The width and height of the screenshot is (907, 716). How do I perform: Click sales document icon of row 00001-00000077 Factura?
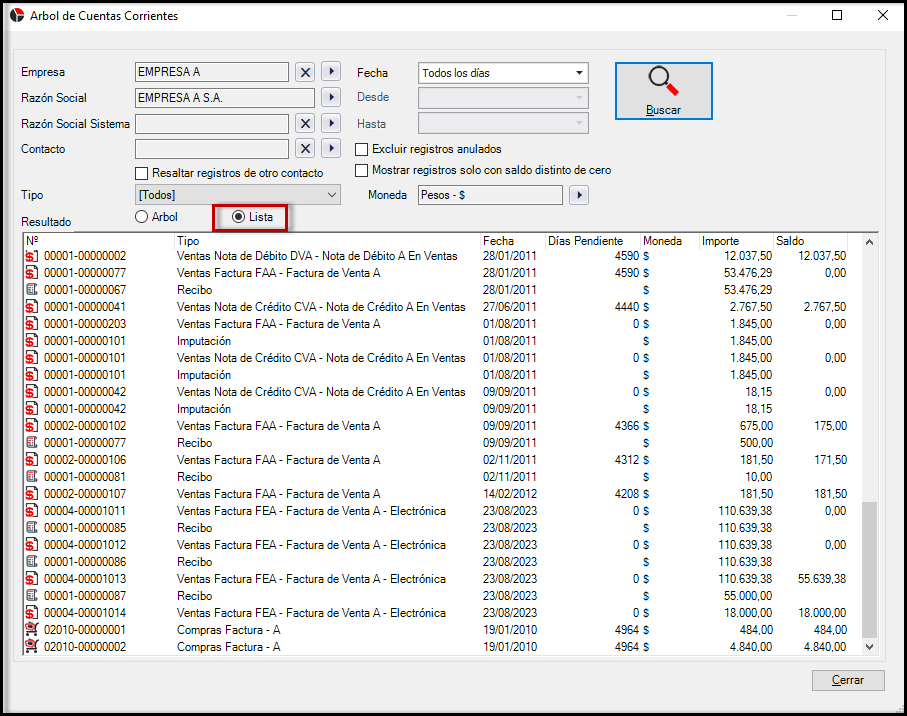(32, 272)
